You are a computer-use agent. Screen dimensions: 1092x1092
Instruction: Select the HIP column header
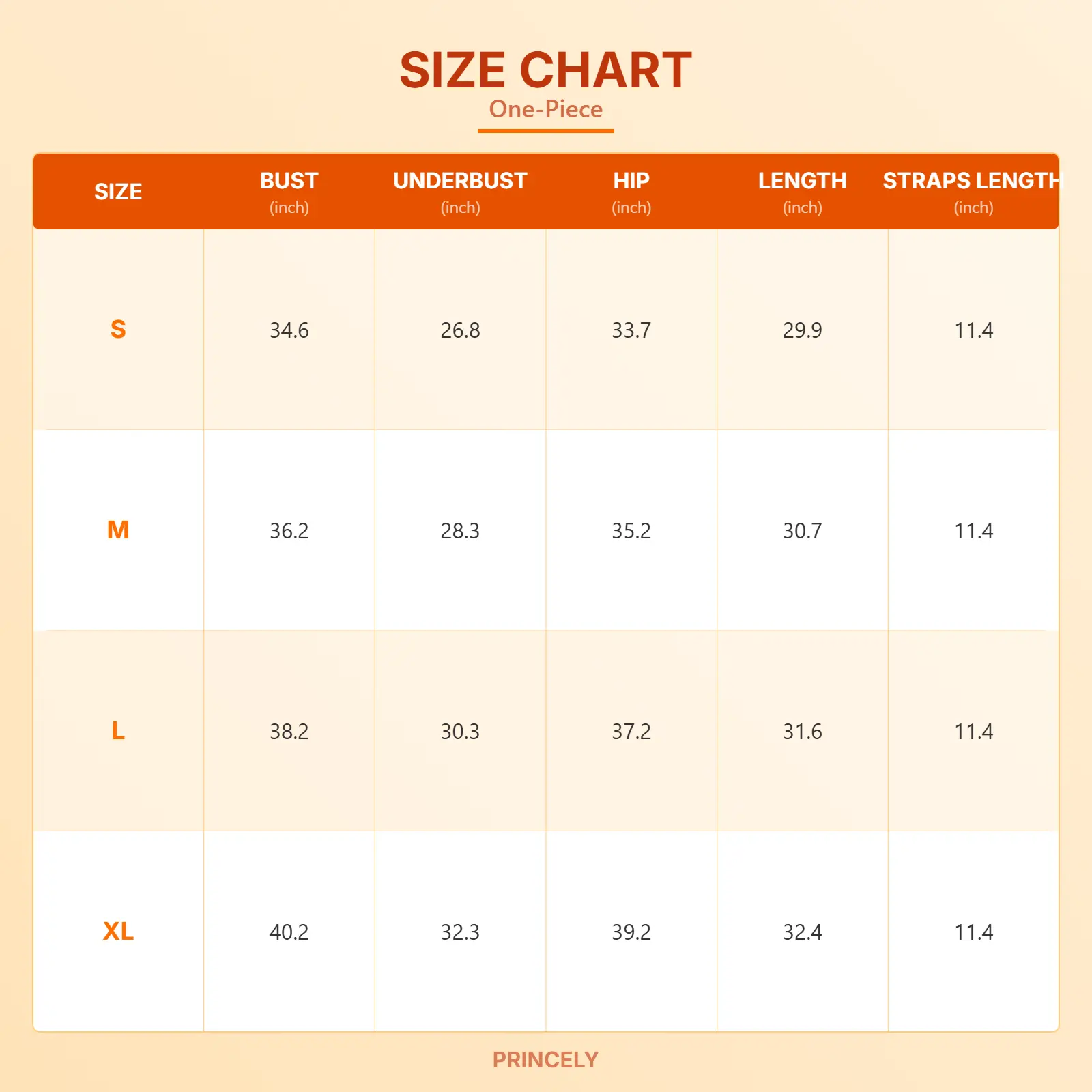tap(631, 182)
